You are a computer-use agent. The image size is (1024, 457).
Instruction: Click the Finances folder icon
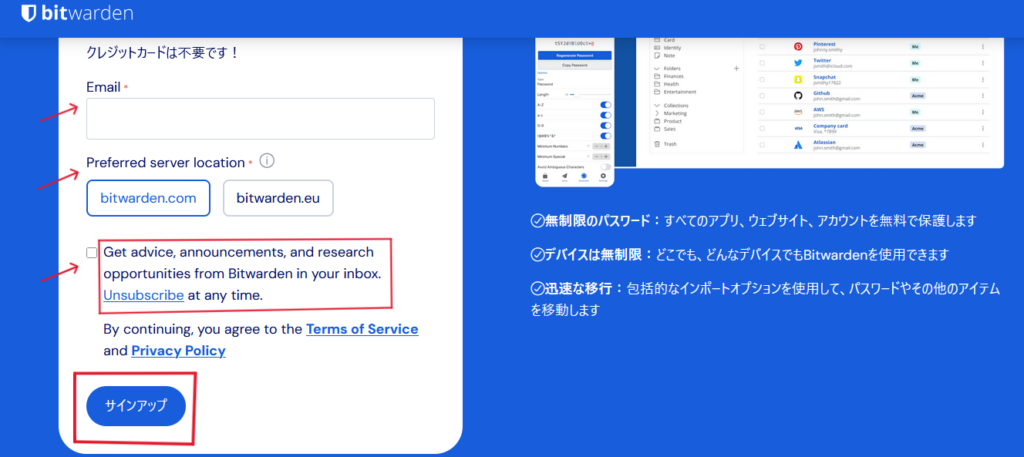point(657,76)
